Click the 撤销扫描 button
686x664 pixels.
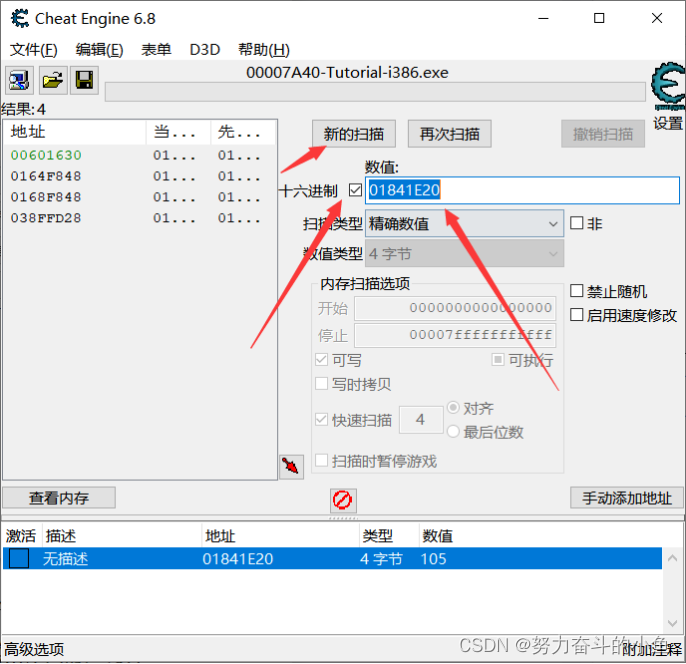603,134
